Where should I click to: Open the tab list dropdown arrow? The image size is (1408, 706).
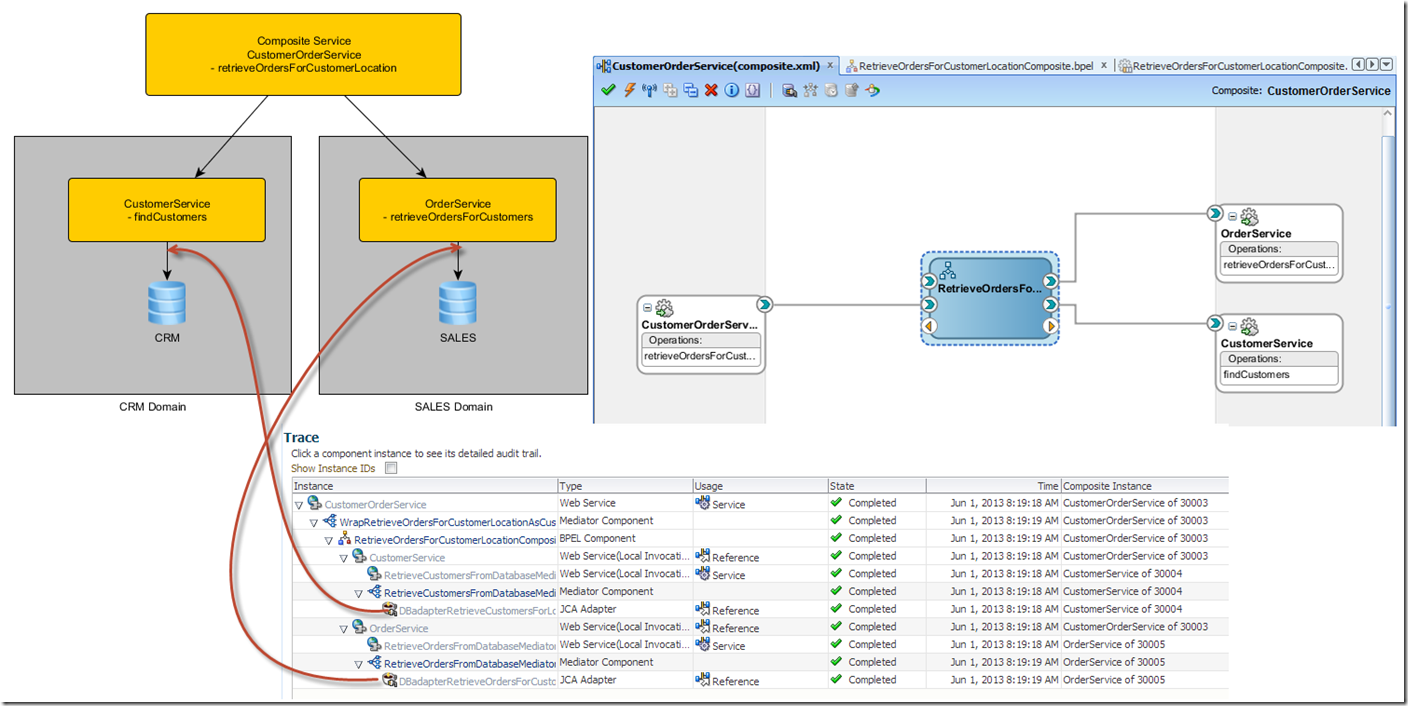[x=1386, y=65]
